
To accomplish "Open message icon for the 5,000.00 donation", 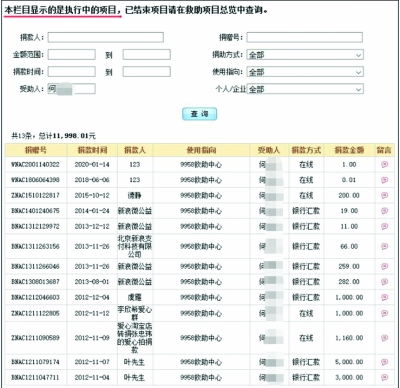I will (x=384, y=362).
